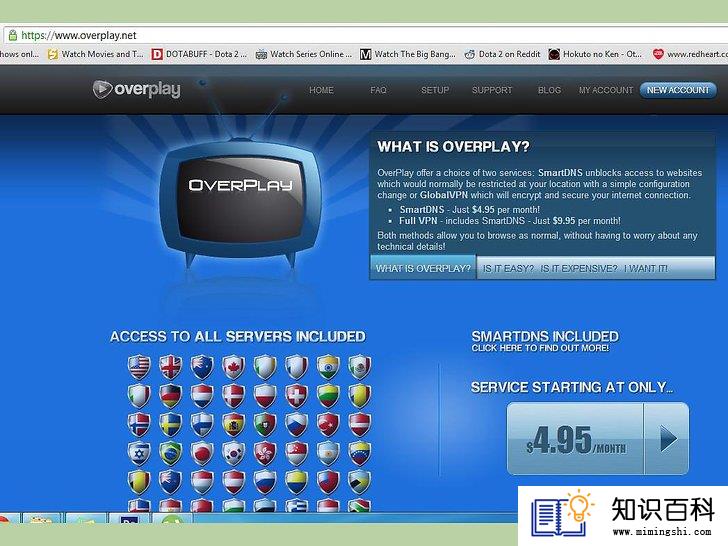The image size is (728, 546).
Task: Open the DOTABUFF - Dota 2 bookmark
Action: coord(199,54)
